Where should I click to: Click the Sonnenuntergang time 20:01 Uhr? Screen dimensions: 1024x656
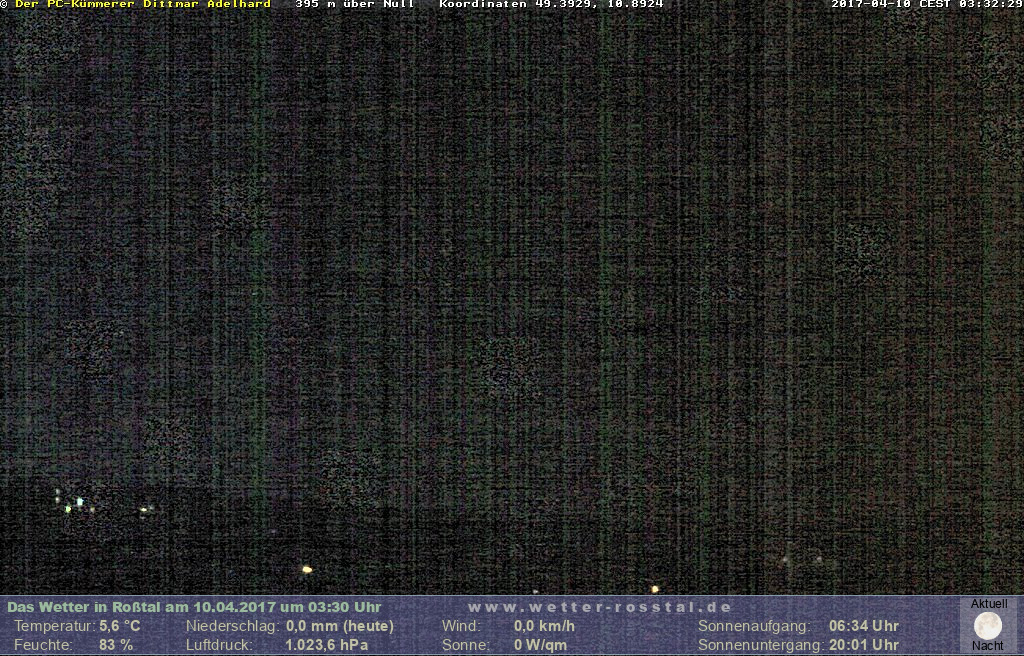tap(863, 645)
